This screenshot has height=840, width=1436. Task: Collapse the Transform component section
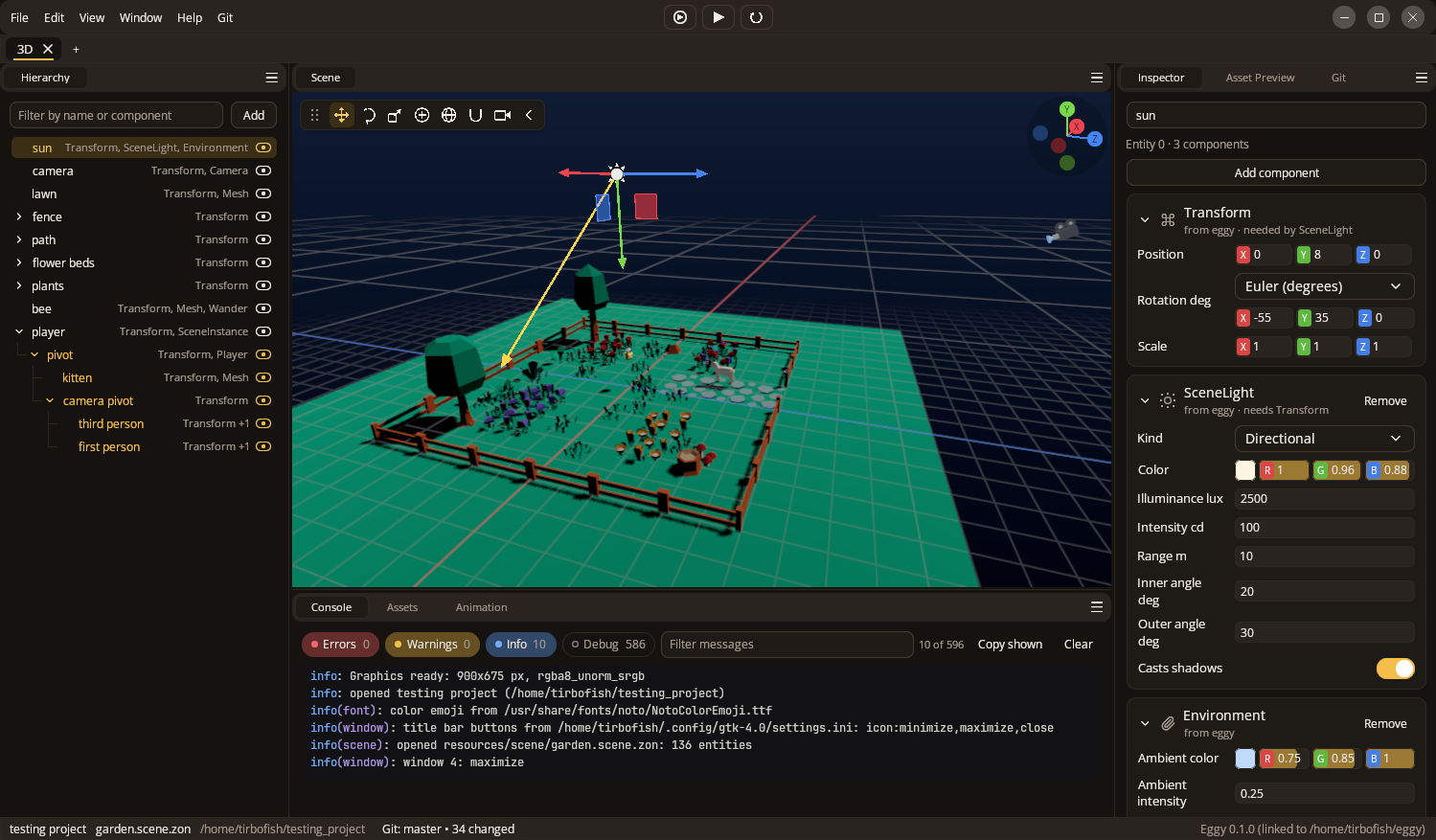pyautogui.click(x=1145, y=220)
